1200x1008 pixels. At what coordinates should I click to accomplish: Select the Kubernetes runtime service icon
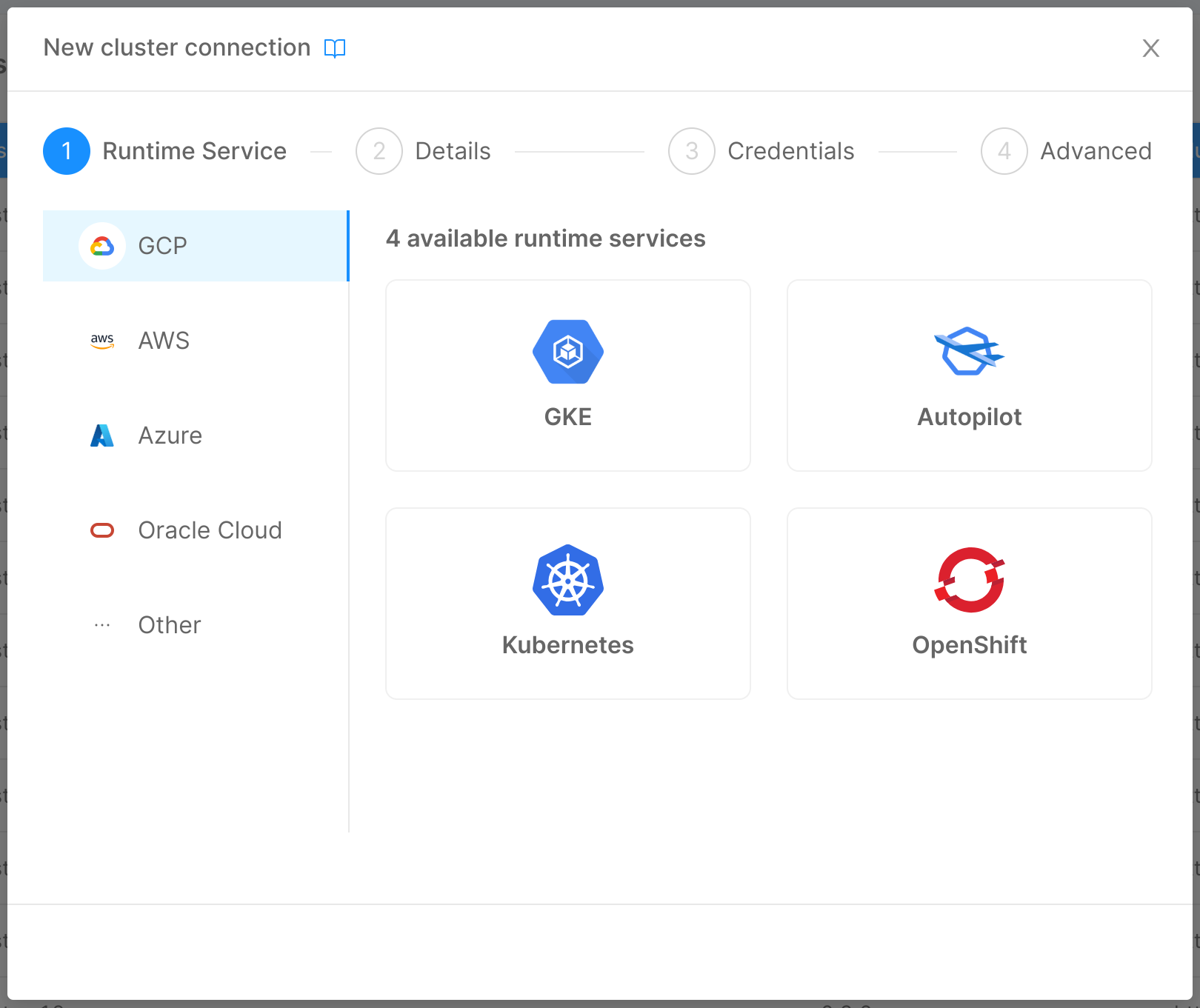(567, 580)
